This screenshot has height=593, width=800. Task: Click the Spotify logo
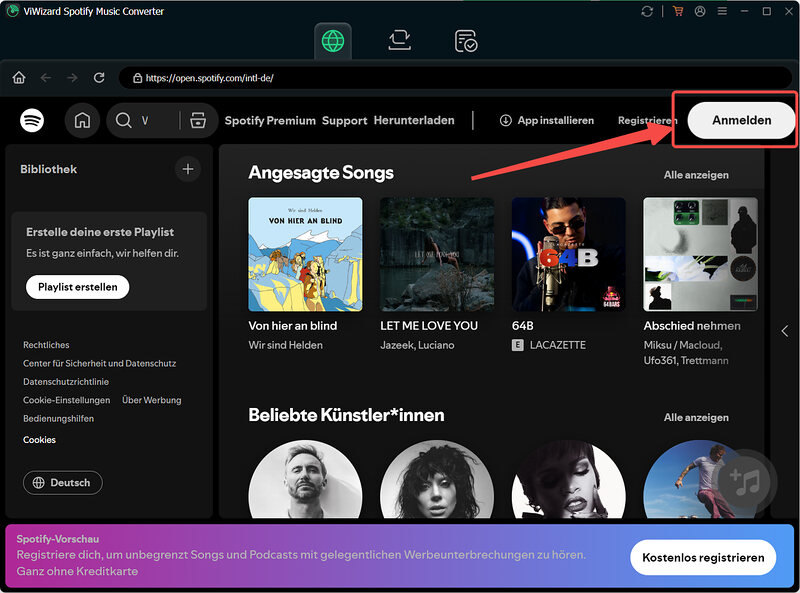tap(32, 120)
